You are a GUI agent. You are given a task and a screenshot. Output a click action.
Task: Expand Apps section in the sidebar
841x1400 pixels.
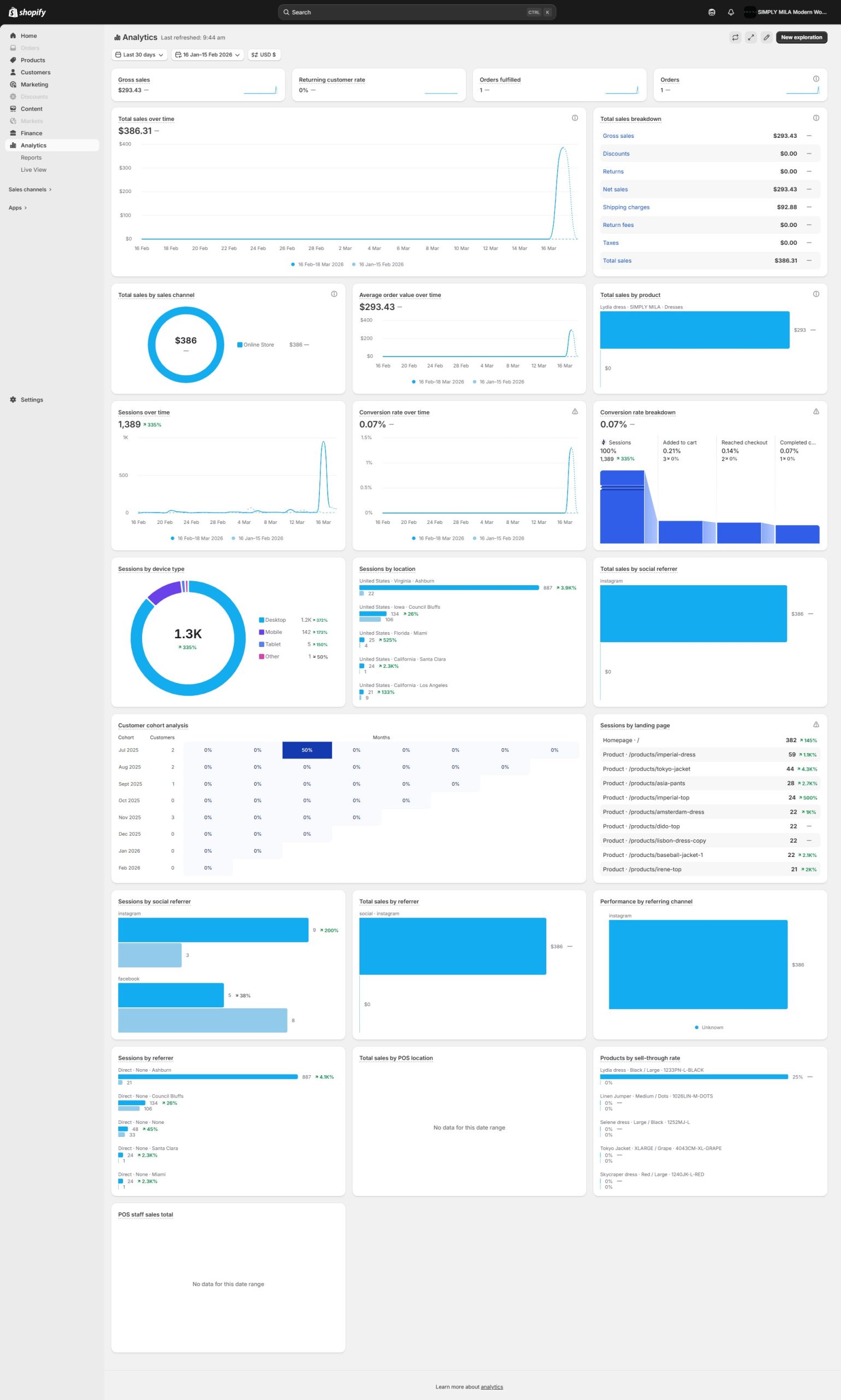[17, 208]
